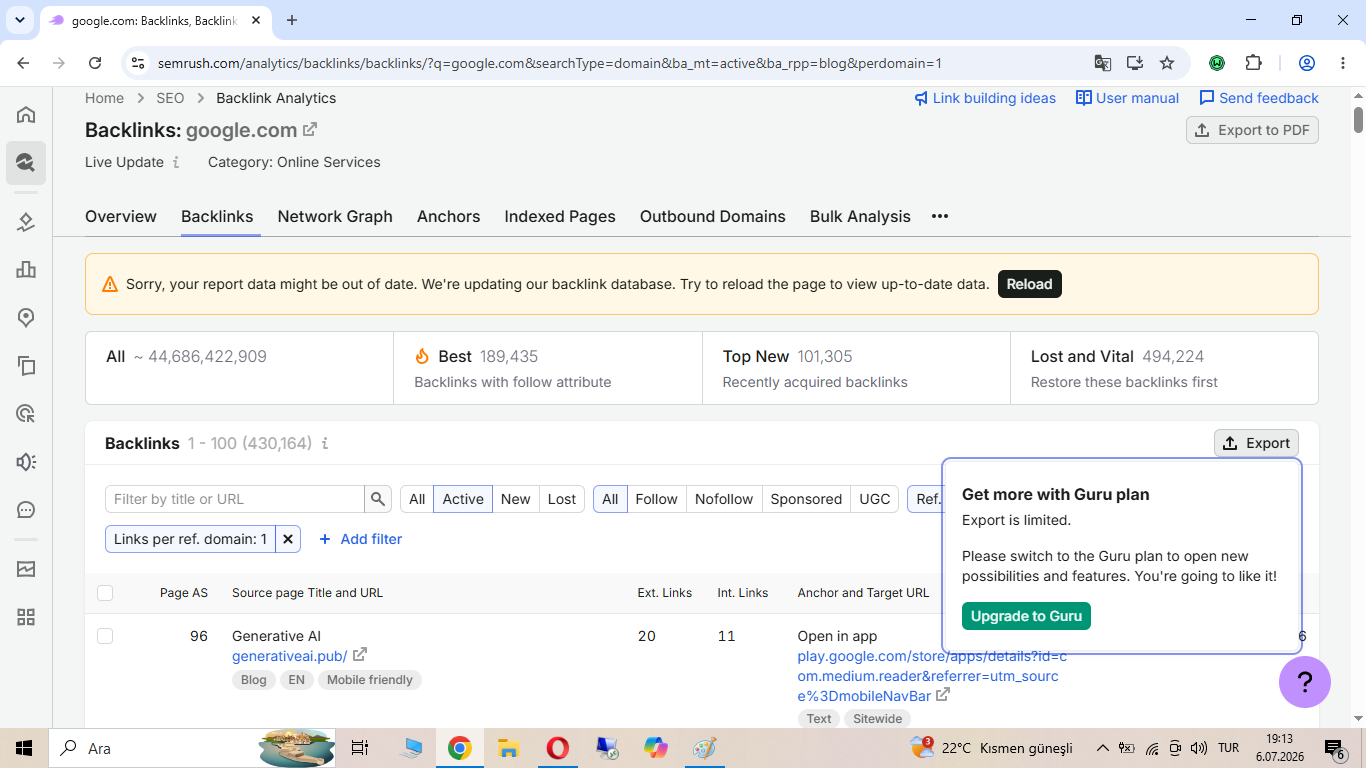Check the select-all checkbox in table header
Image resolution: width=1366 pixels, height=768 pixels.
tap(105, 593)
